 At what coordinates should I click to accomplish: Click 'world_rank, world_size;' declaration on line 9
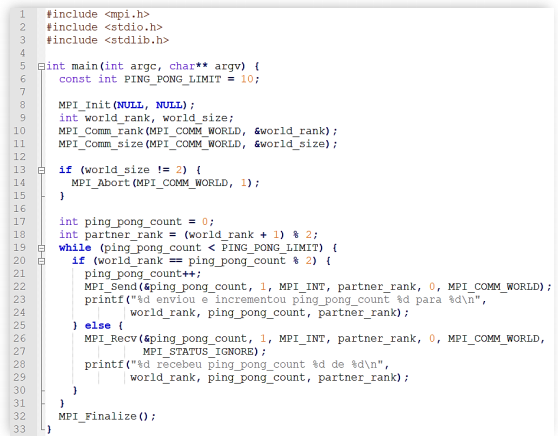[159, 118]
